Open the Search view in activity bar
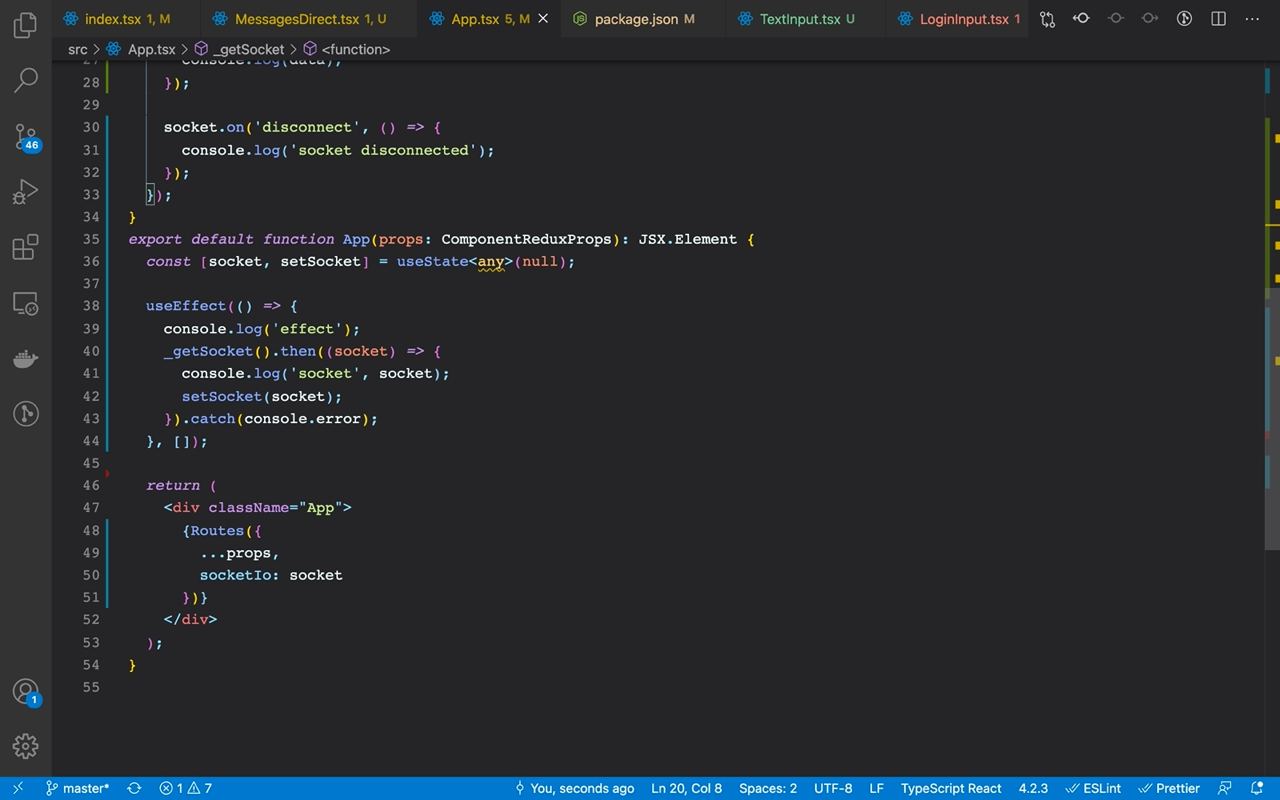This screenshot has height=800, width=1280. pyautogui.click(x=26, y=80)
